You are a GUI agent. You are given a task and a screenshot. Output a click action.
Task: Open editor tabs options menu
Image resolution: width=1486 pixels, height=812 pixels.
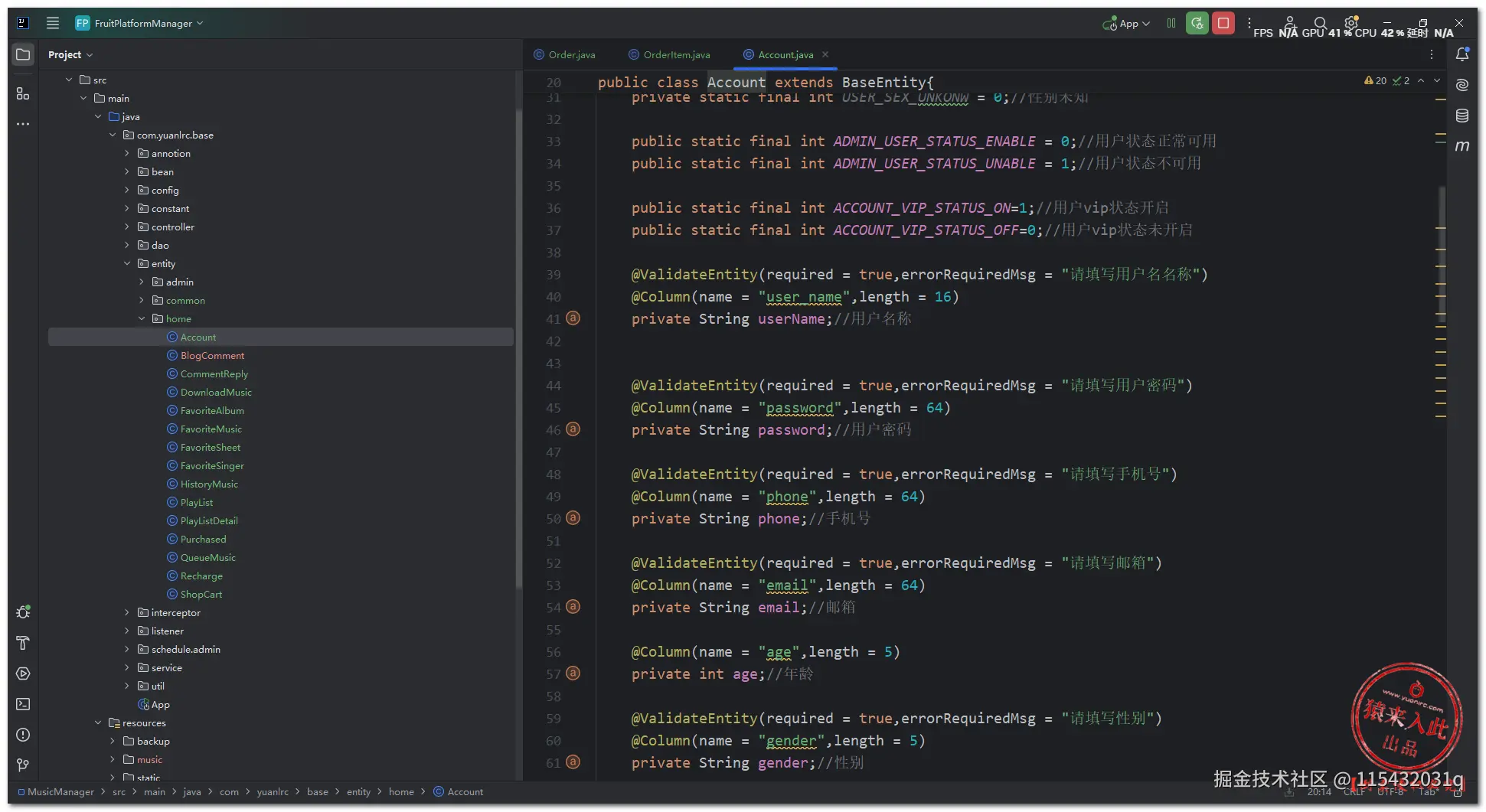click(1432, 54)
